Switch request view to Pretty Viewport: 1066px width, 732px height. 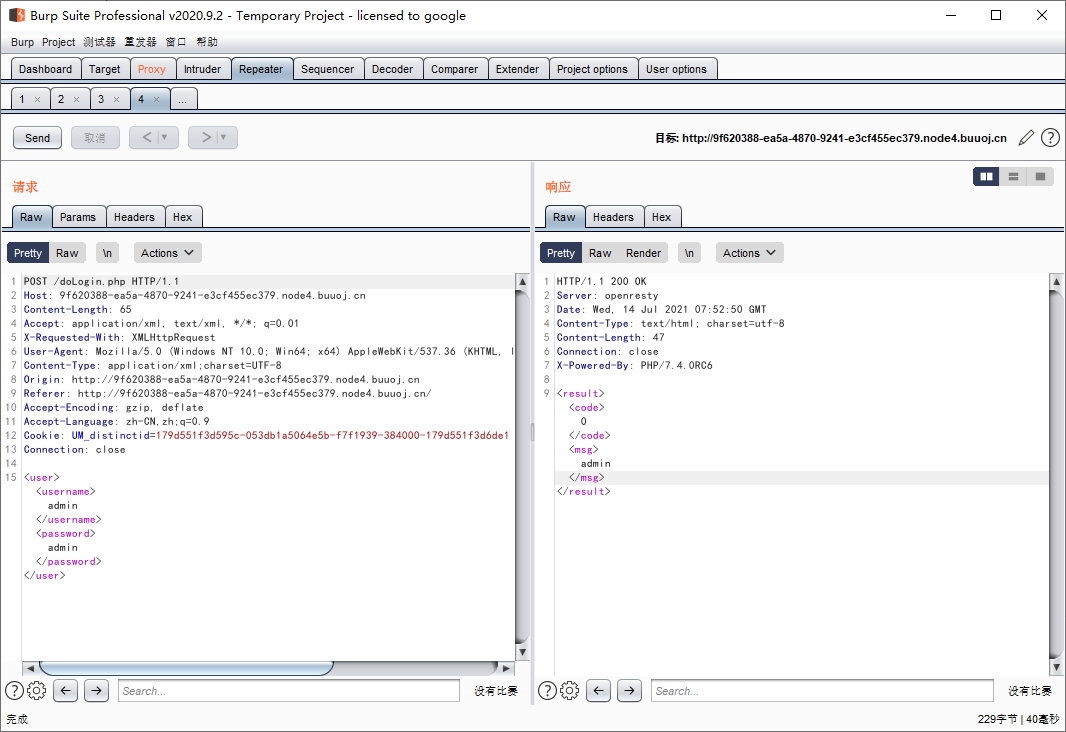pos(28,253)
